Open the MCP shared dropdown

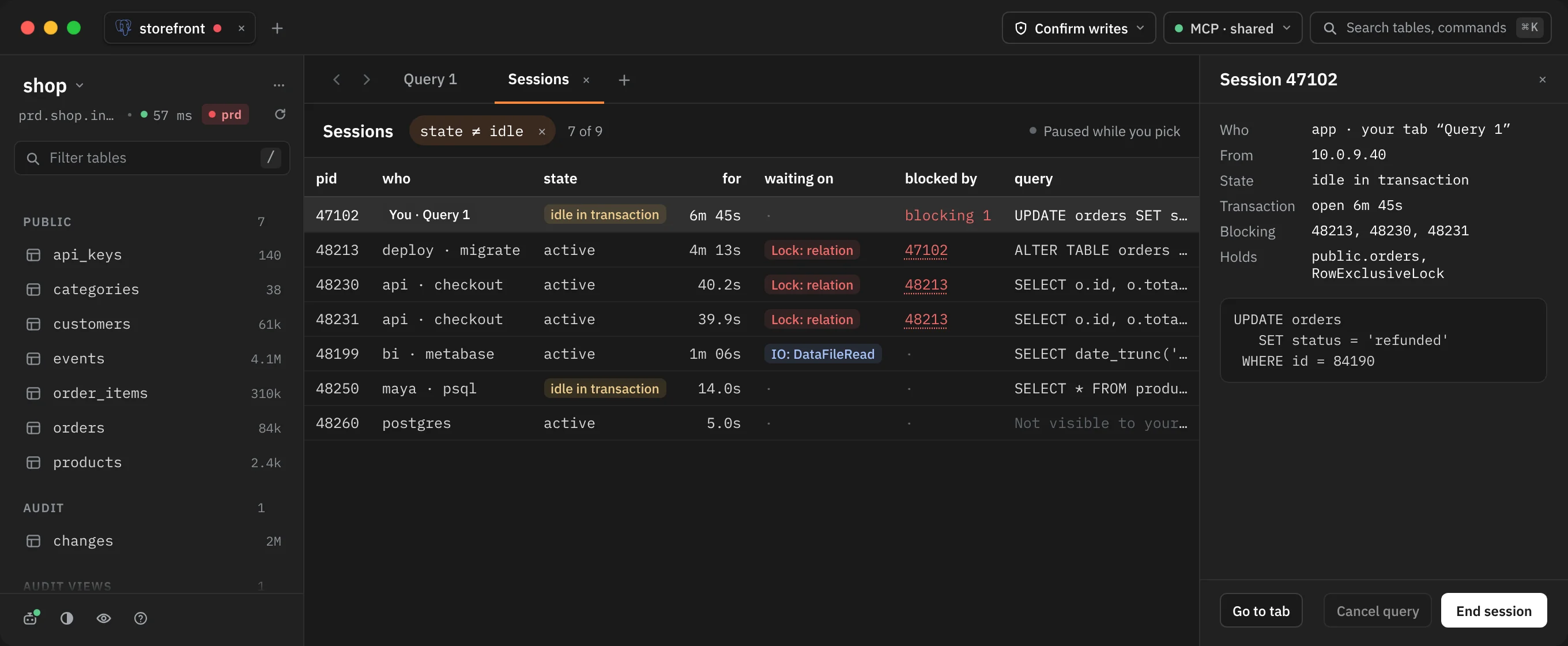click(1232, 28)
